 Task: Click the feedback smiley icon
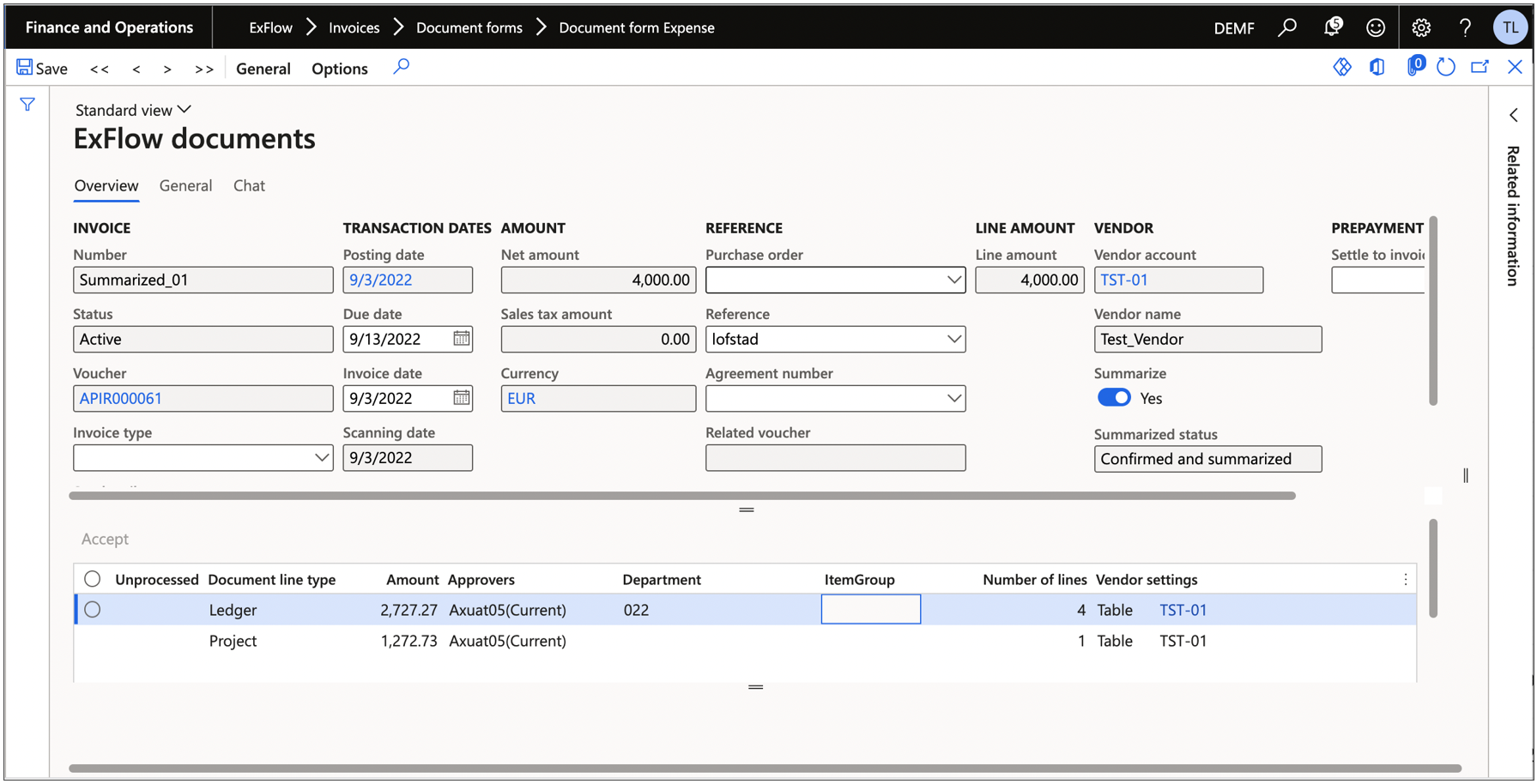pos(1376,27)
